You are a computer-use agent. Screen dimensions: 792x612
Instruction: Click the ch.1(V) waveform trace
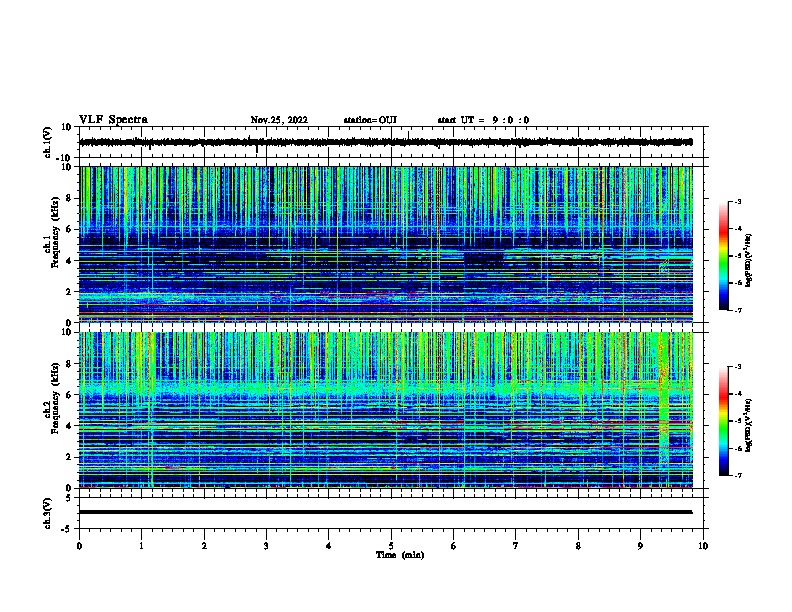(x=386, y=142)
